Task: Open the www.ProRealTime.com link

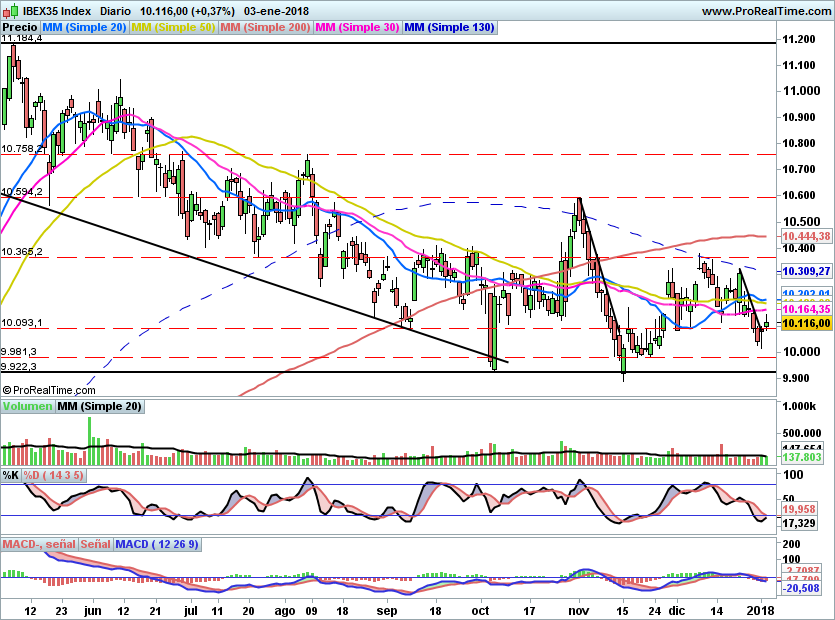Action: [x=765, y=11]
